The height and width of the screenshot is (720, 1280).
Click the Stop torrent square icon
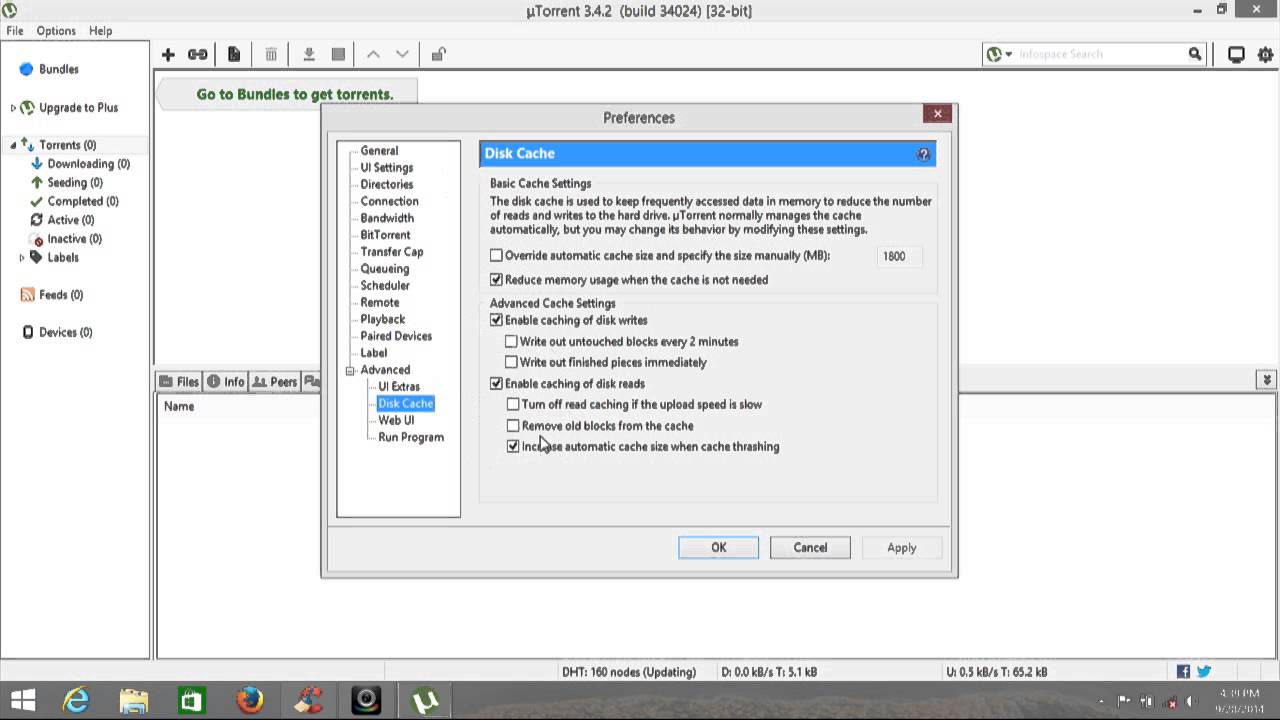339,54
